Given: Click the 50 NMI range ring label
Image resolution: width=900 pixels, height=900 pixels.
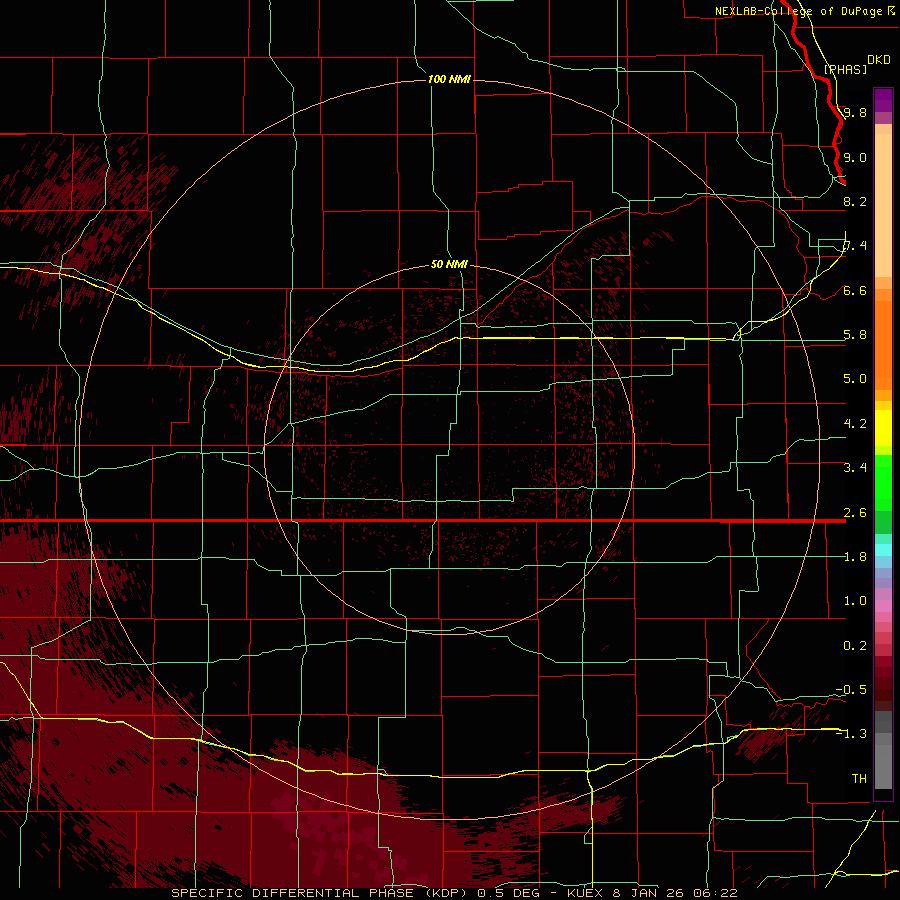Looking at the screenshot, I should point(449,264).
